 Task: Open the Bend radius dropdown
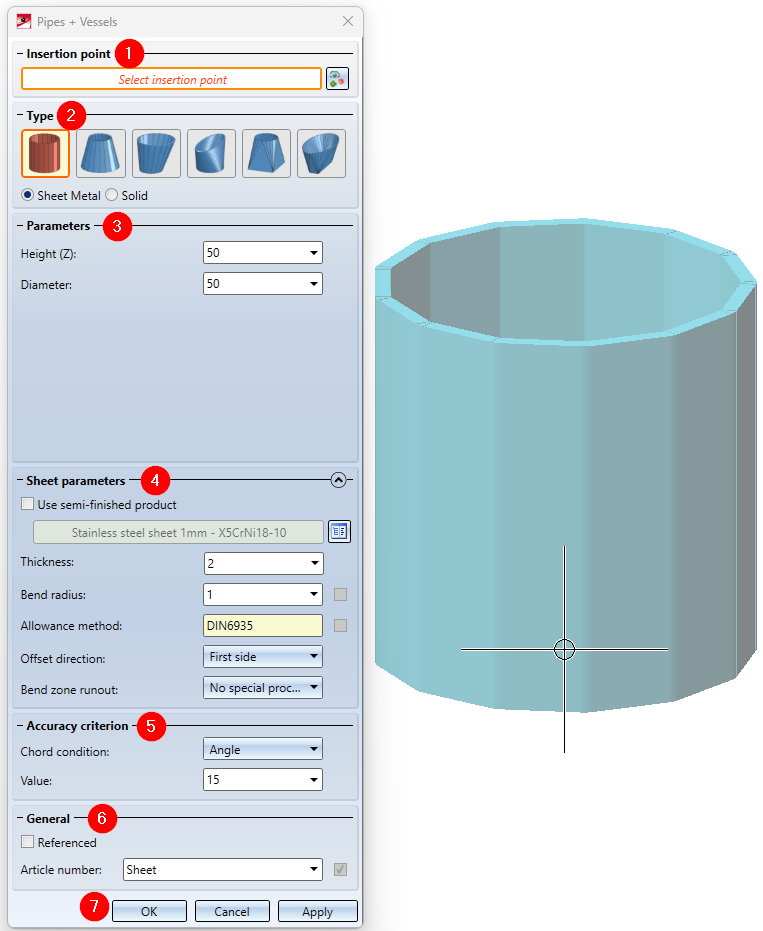(x=314, y=594)
